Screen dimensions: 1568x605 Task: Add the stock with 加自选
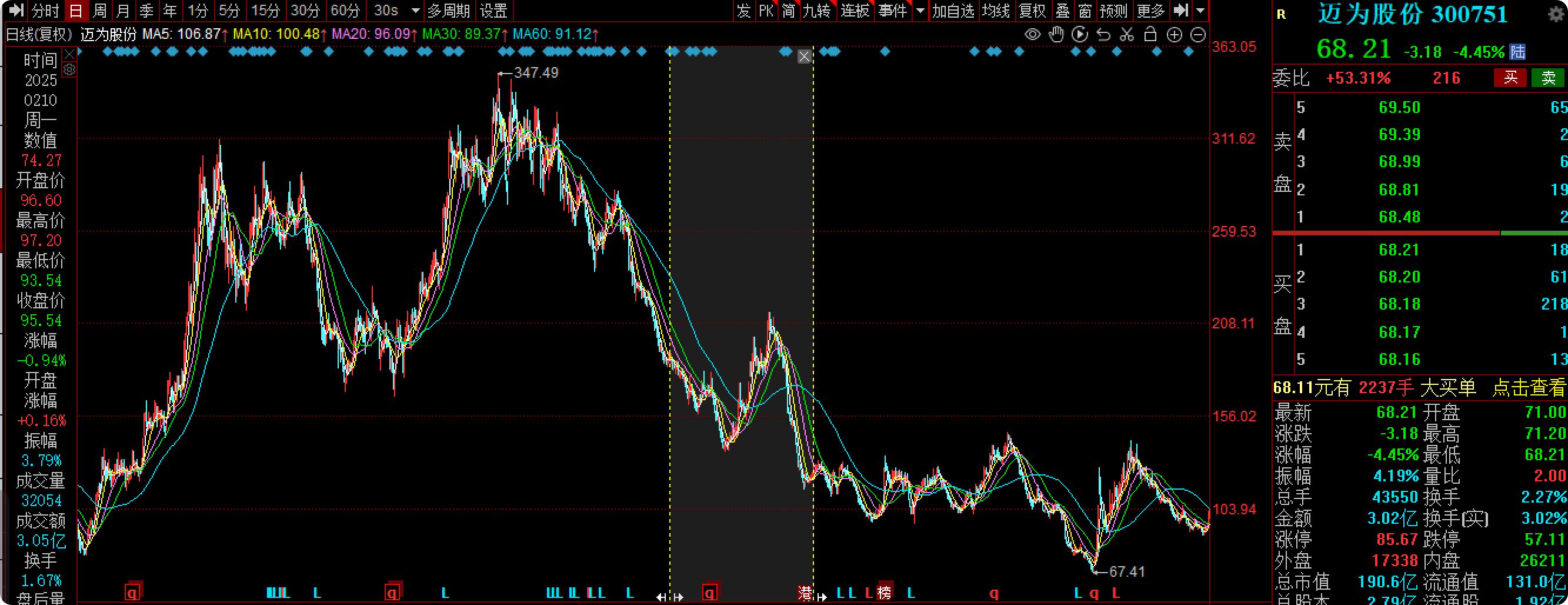point(953,11)
